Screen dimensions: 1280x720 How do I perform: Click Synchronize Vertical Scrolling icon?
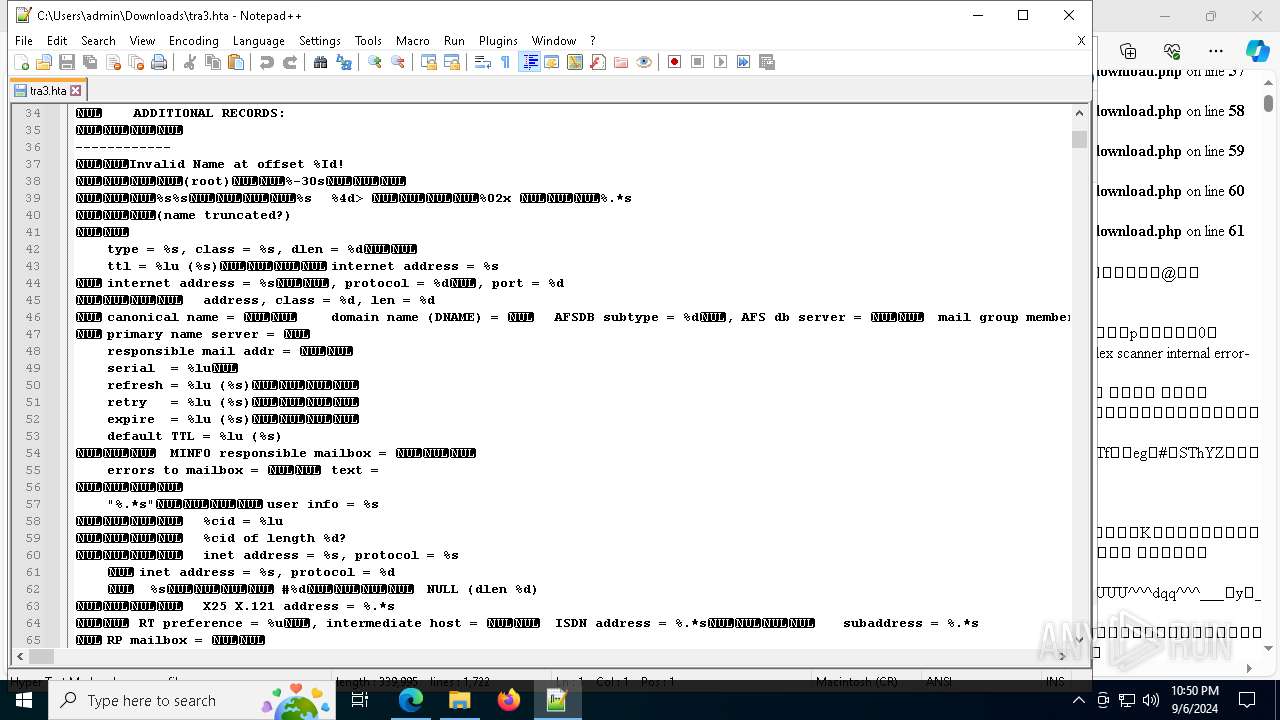429,62
